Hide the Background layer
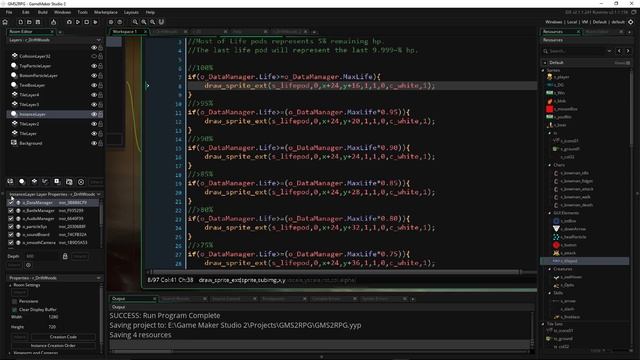 pos(94,143)
